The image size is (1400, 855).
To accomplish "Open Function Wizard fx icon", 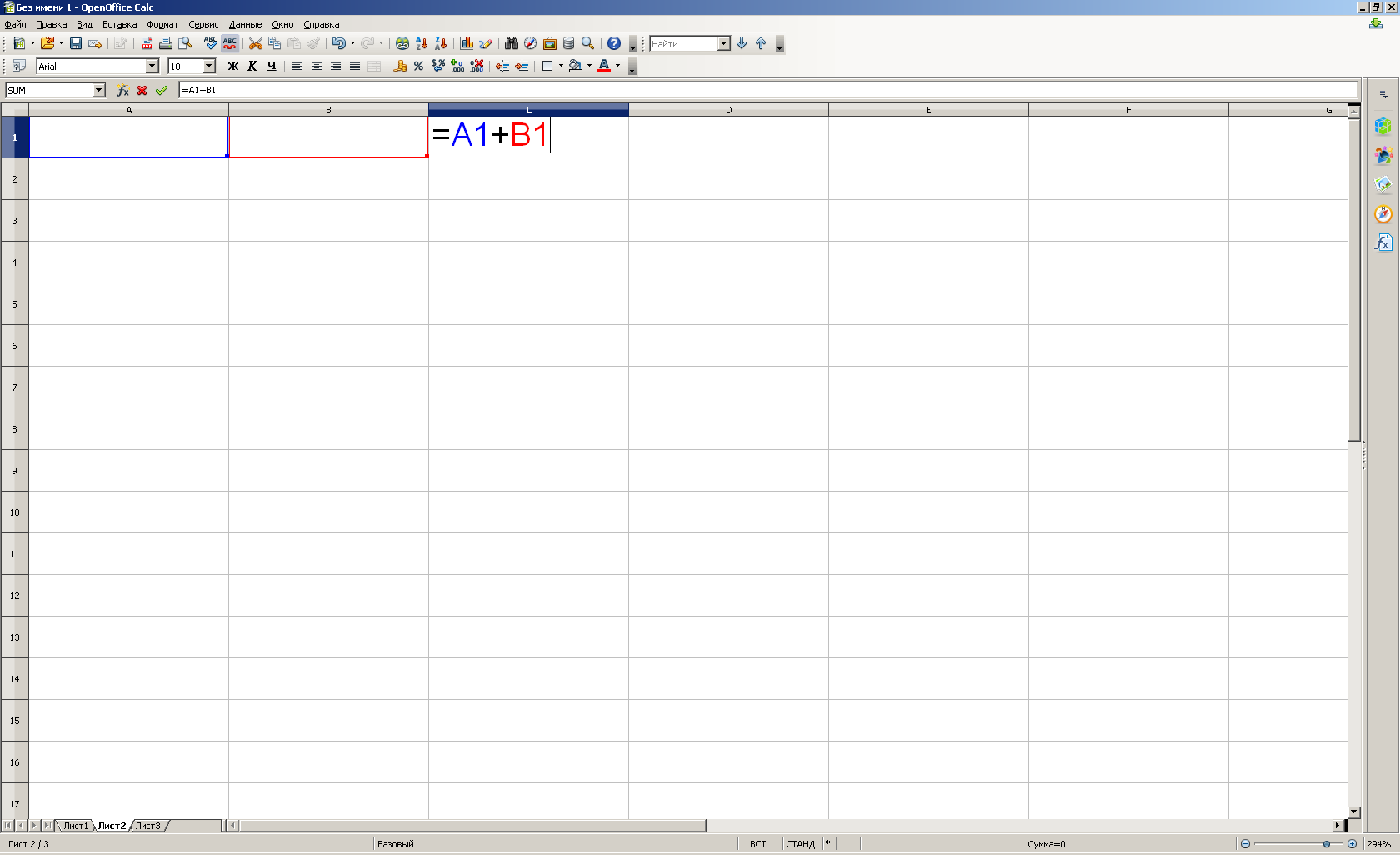I will 123,90.
